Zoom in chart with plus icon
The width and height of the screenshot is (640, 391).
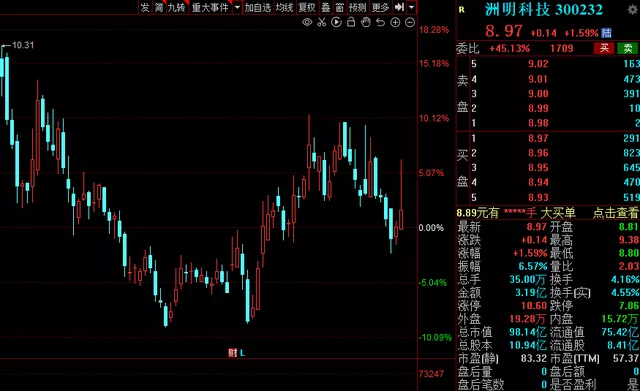coord(395,22)
